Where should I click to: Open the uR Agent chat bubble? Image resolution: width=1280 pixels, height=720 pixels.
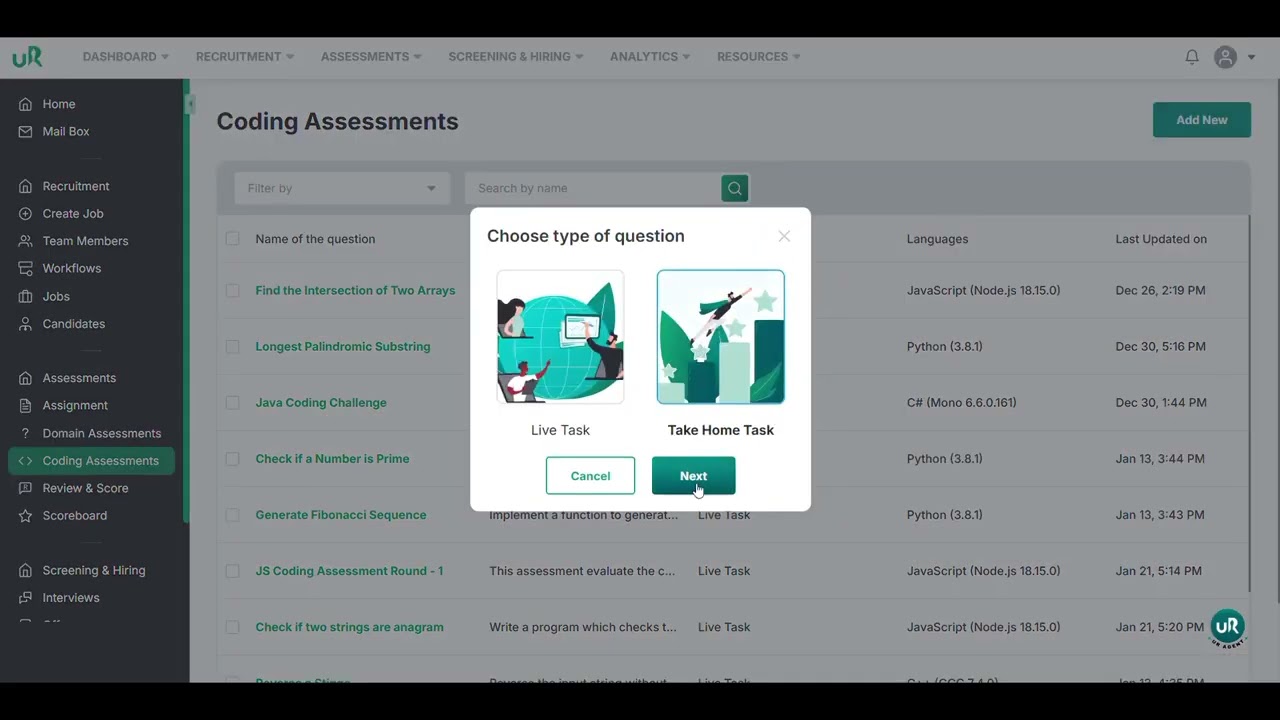[1227, 628]
